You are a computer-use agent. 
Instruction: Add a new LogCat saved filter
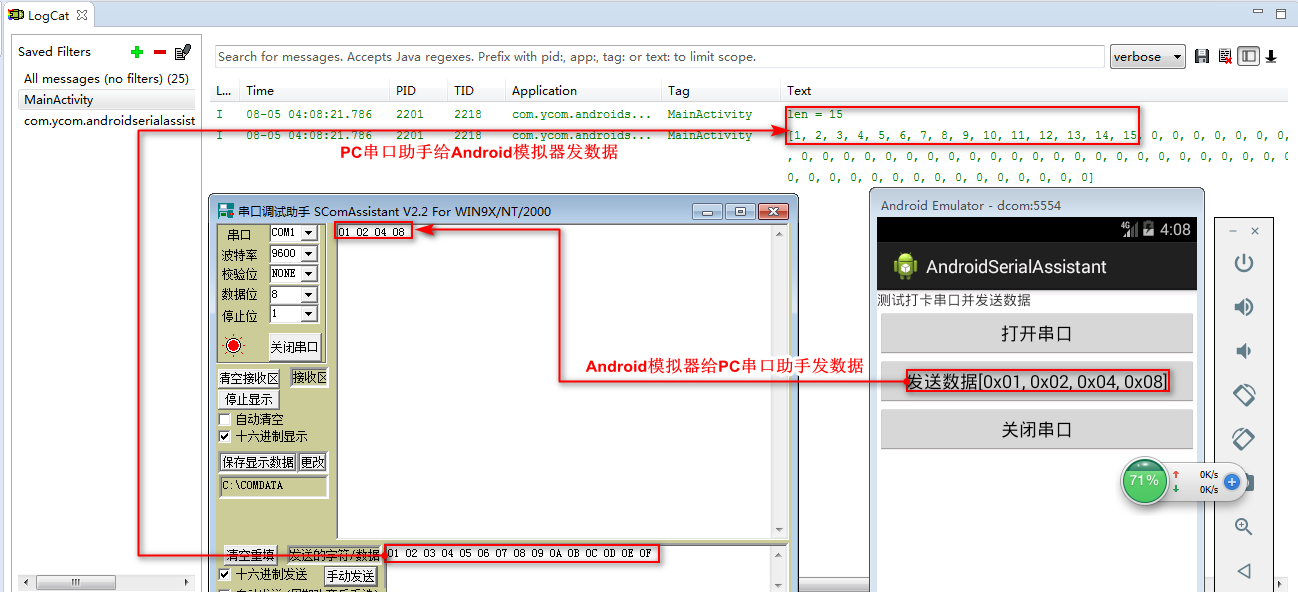137,52
